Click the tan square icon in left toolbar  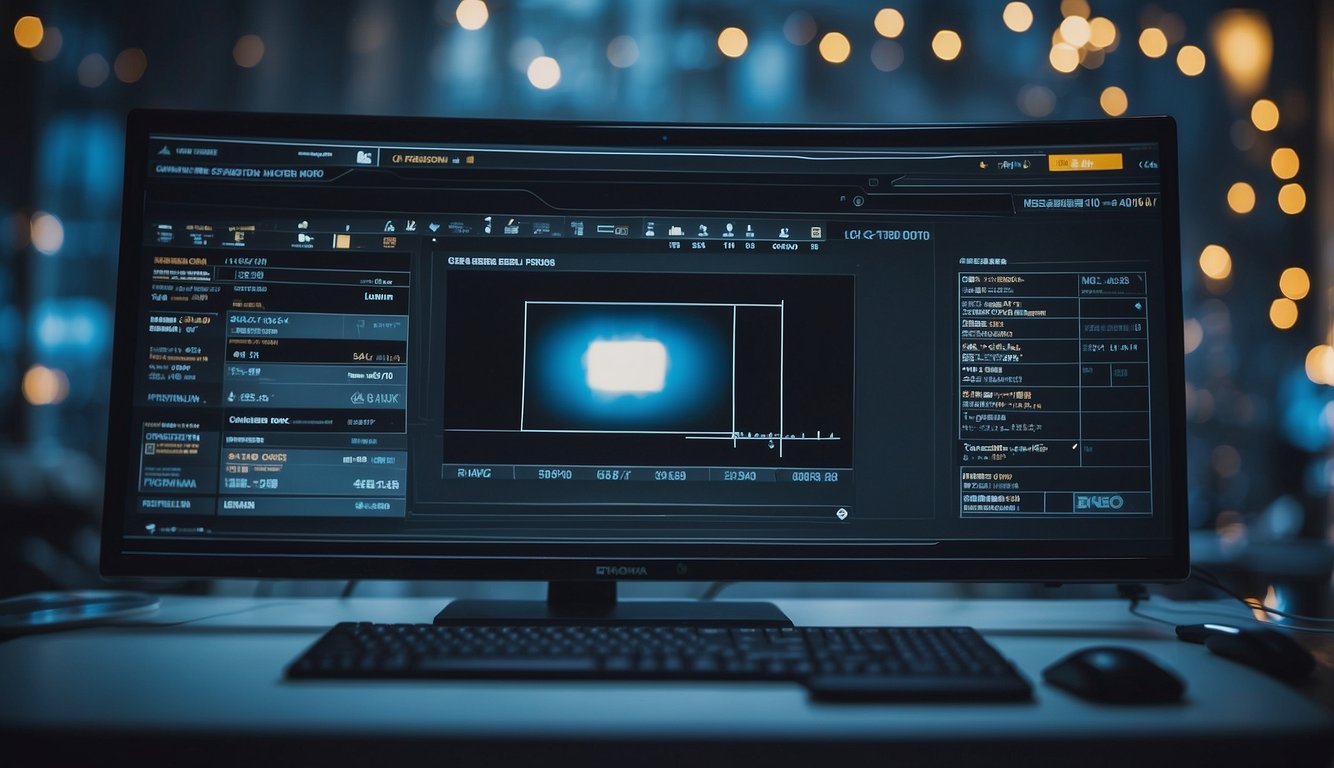pyautogui.click(x=341, y=240)
